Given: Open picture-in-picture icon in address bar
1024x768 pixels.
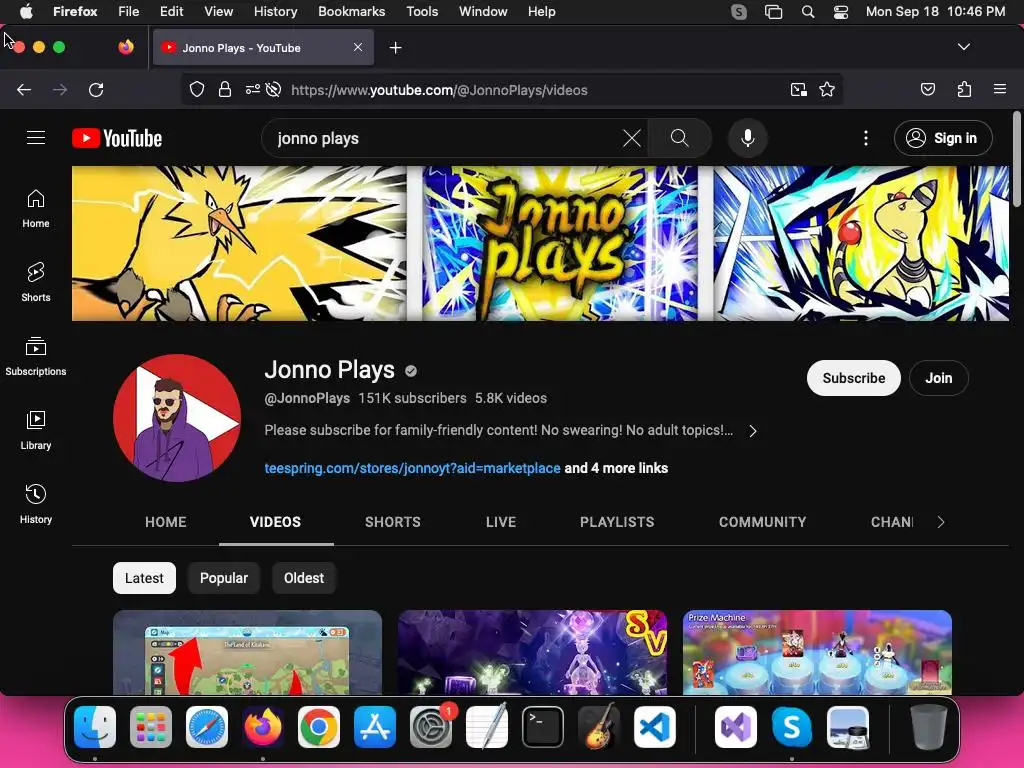Looking at the screenshot, I should click(x=799, y=89).
